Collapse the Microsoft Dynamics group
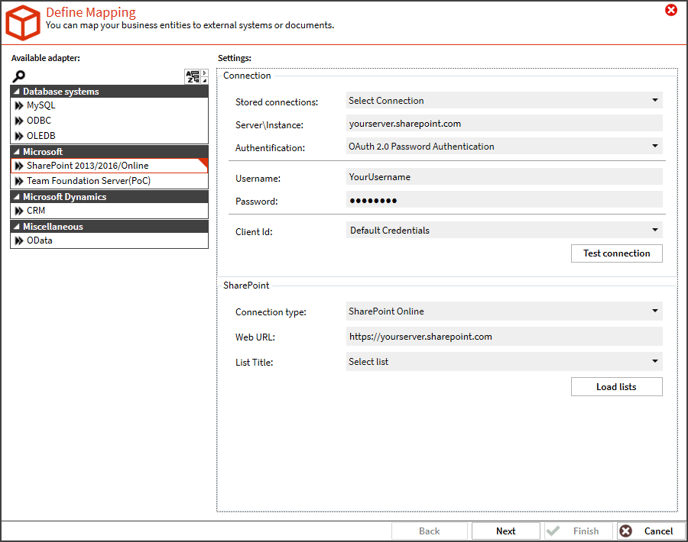Viewport: 688px width, 542px height. click(x=17, y=197)
